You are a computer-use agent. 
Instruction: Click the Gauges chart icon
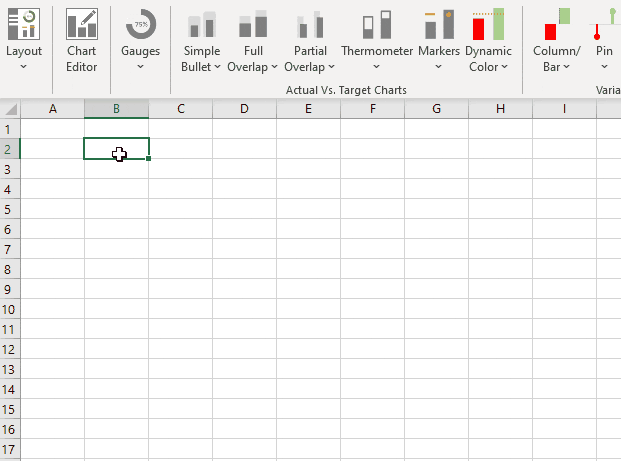click(x=140, y=24)
